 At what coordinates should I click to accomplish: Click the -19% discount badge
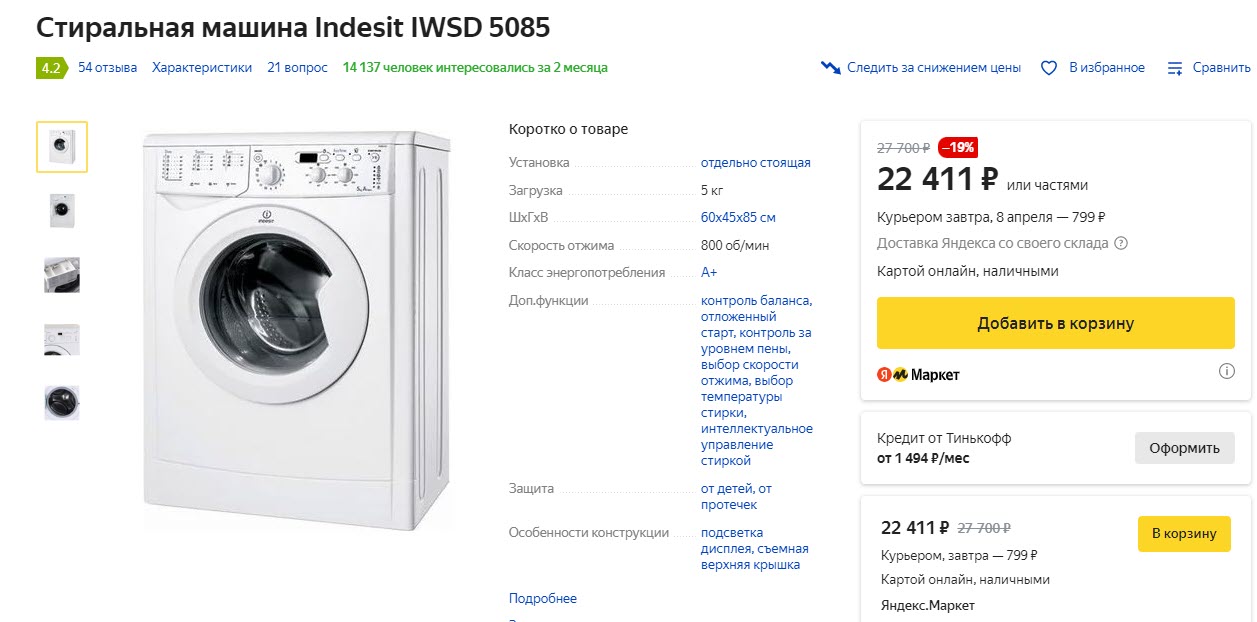pyautogui.click(x=960, y=146)
